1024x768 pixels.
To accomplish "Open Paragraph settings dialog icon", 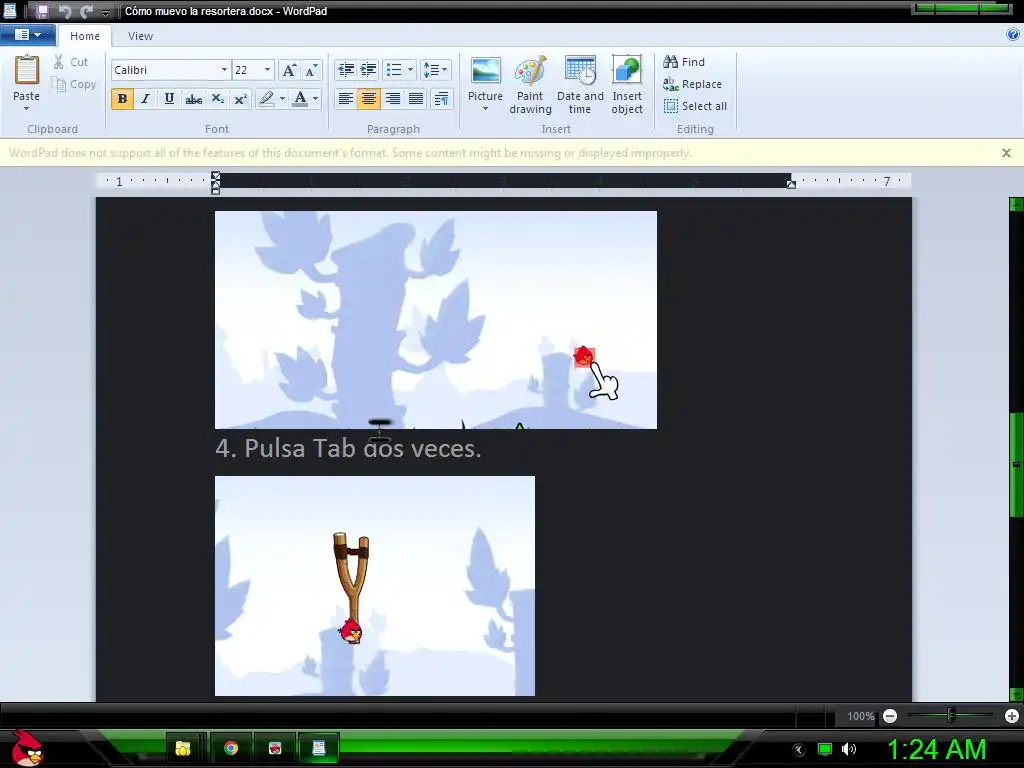I will coord(441,99).
